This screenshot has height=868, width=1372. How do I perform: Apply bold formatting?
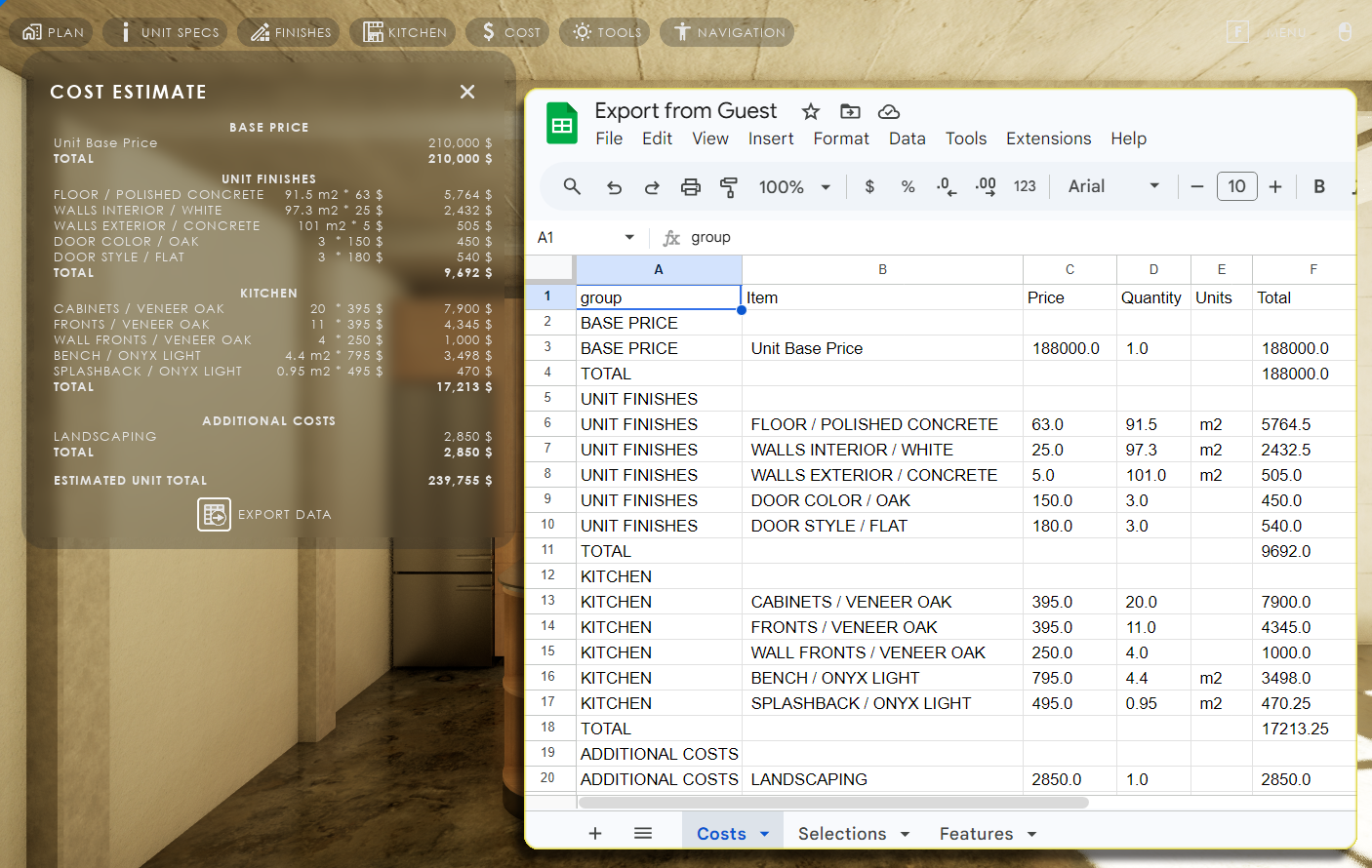pos(1319,187)
